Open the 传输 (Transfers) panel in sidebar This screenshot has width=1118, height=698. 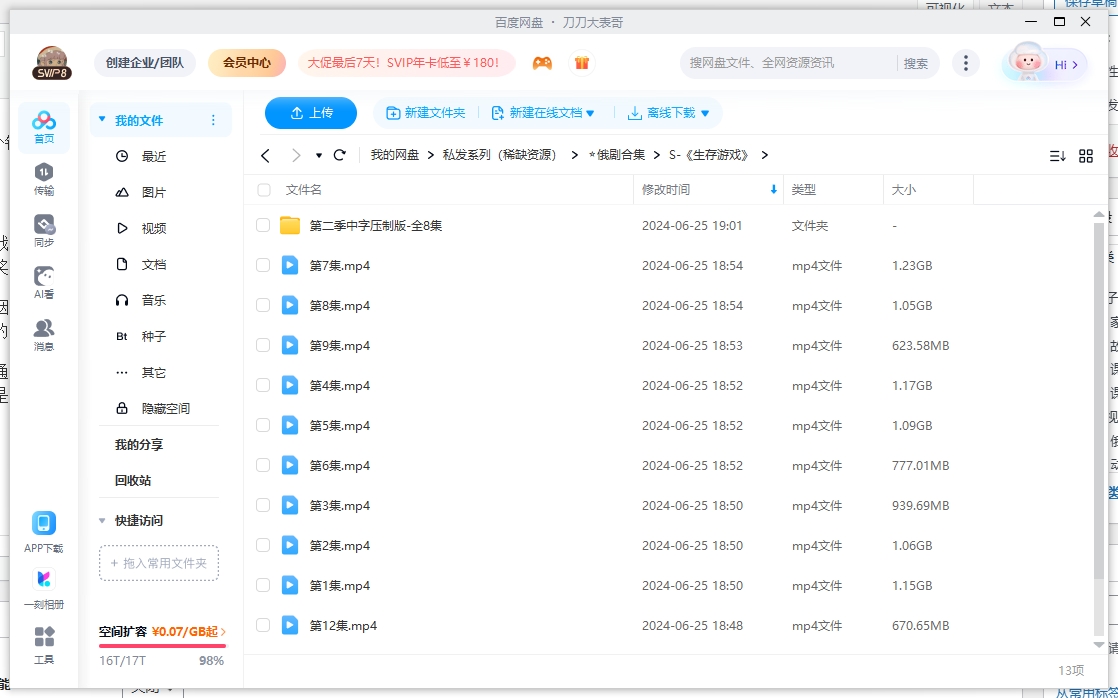point(43,180)
